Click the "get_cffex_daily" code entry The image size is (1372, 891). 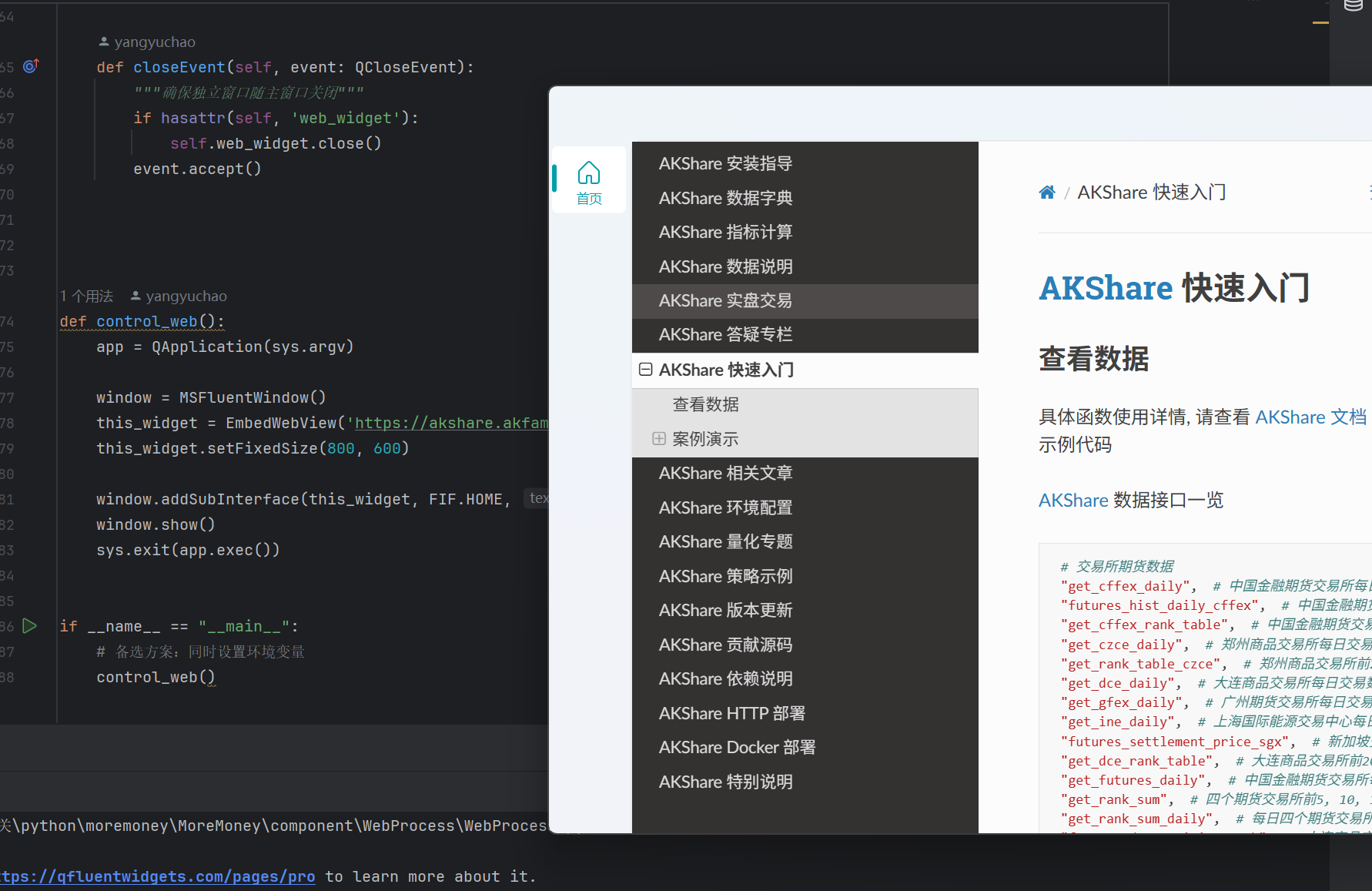tap(1126, 586)
